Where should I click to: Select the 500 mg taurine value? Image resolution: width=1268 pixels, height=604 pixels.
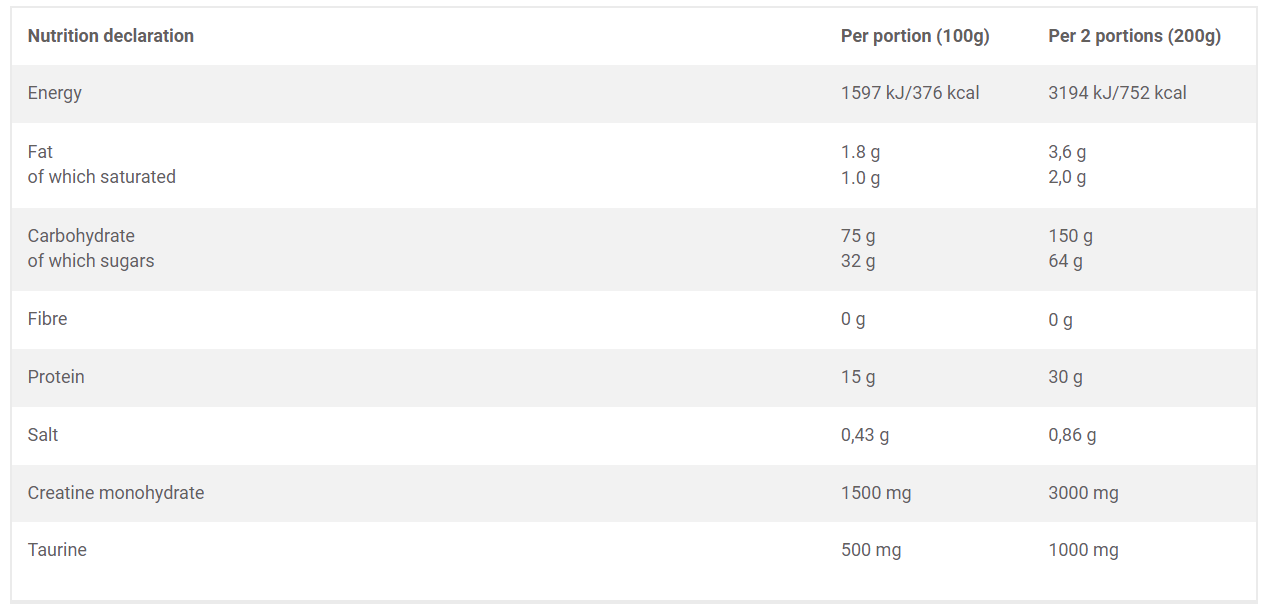pyautogui.click(x=871, y=550)
